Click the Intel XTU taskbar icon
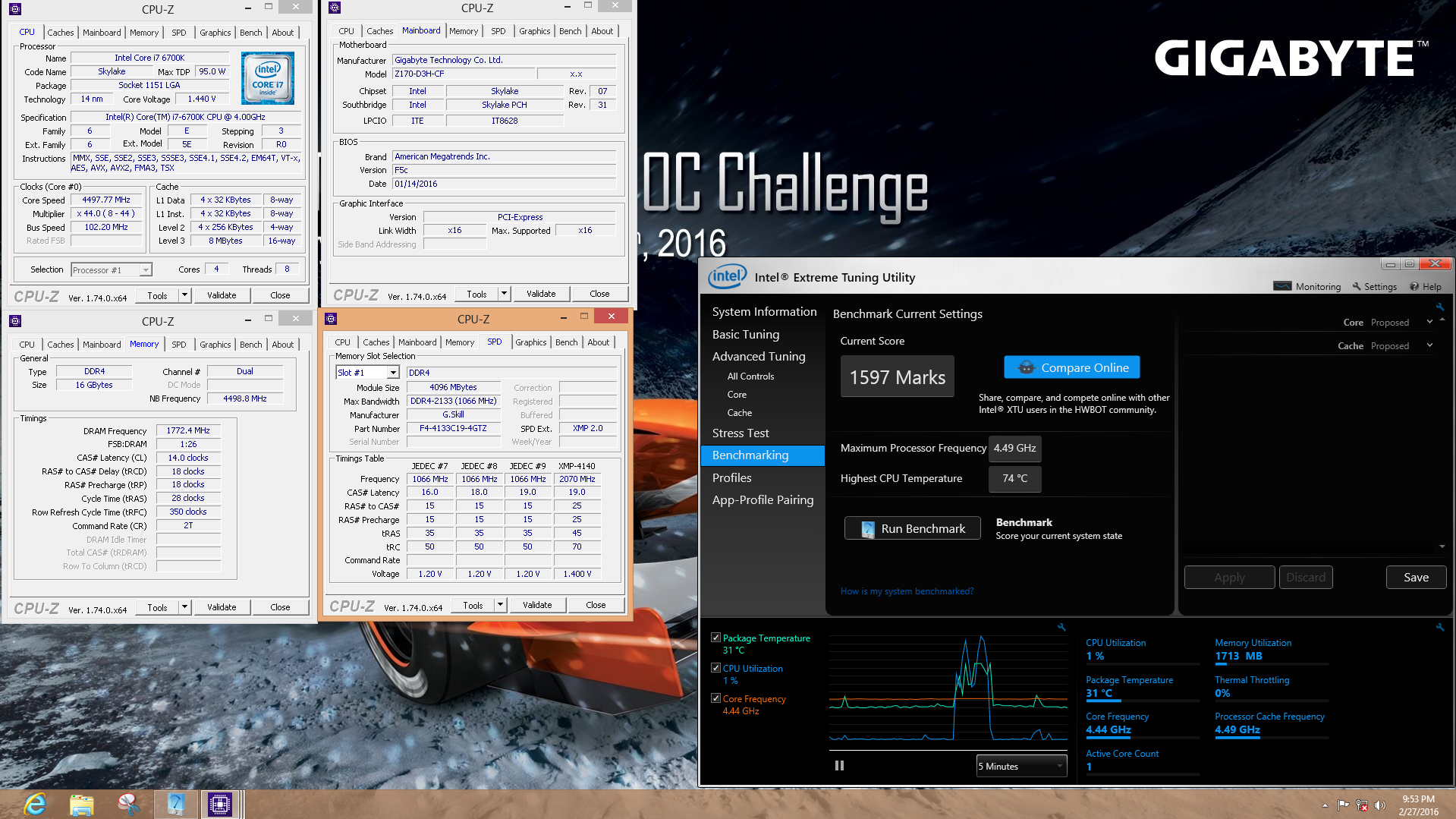Viewport: 1456px width, 819px height. (x=175, y=804)
